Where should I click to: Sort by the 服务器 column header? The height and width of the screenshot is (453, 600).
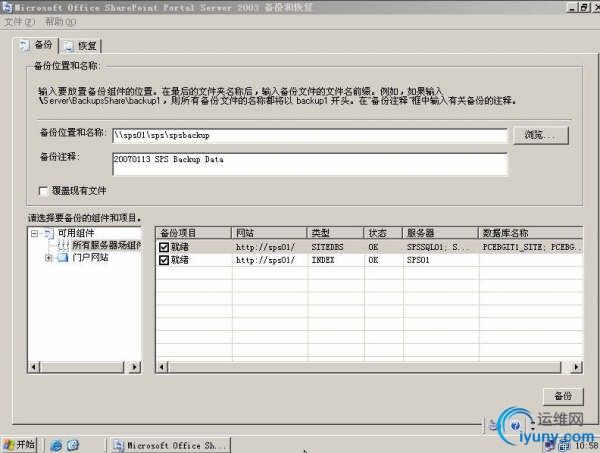441,233
